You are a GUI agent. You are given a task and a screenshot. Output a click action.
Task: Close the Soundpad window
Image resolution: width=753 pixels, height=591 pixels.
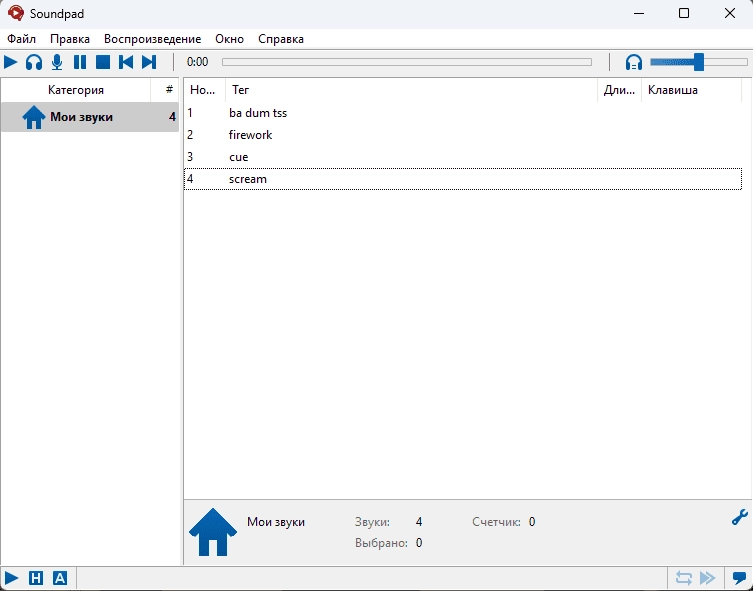(x=729, y=13)
